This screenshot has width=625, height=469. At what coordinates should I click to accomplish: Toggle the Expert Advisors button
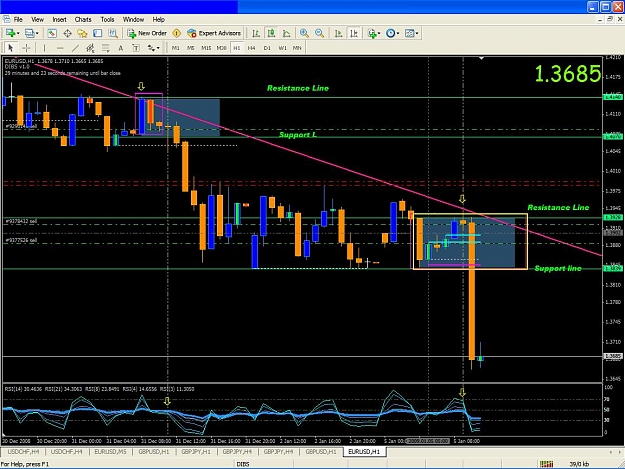tap(214, 33)
